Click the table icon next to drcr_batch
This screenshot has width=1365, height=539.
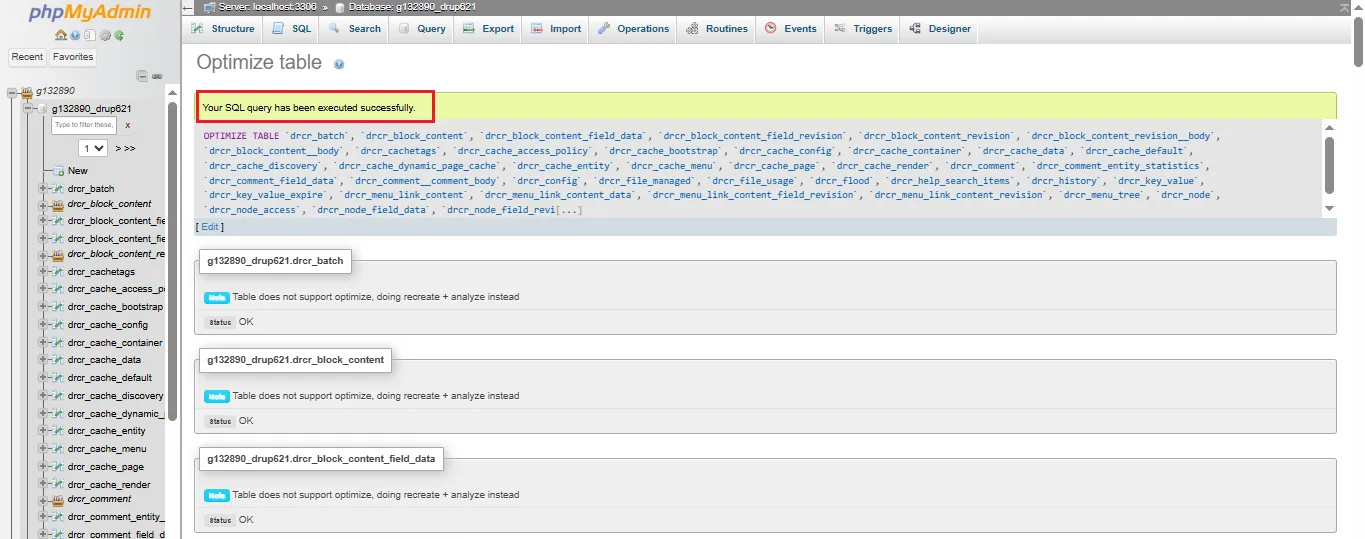[58, 189]
